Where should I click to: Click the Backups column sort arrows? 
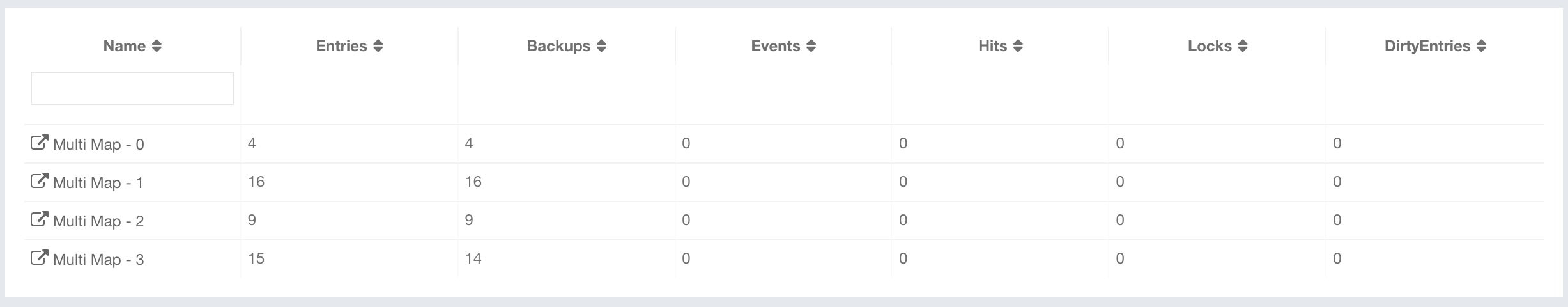(x=601, y=46)
